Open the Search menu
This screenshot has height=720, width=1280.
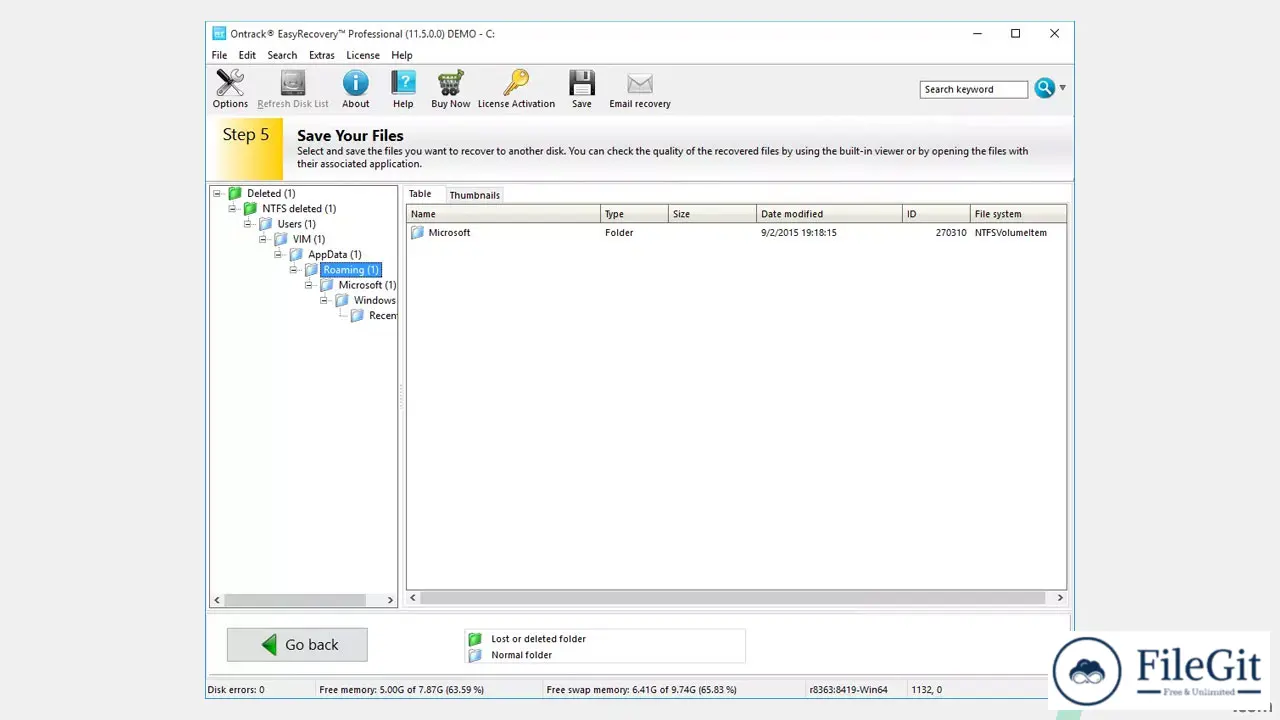coord(282,55)
